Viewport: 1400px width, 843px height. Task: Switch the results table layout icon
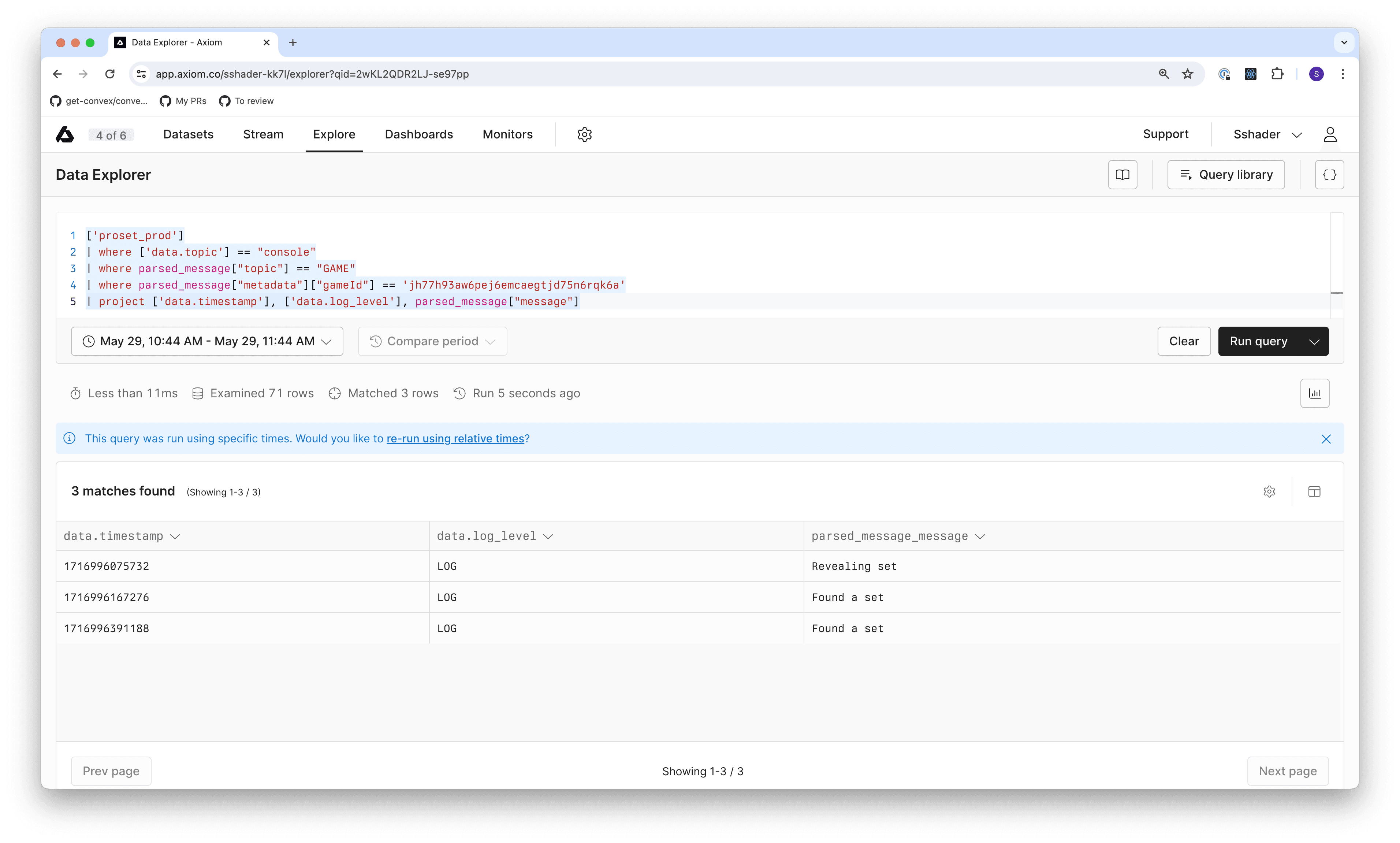[x=1315, y=491]
